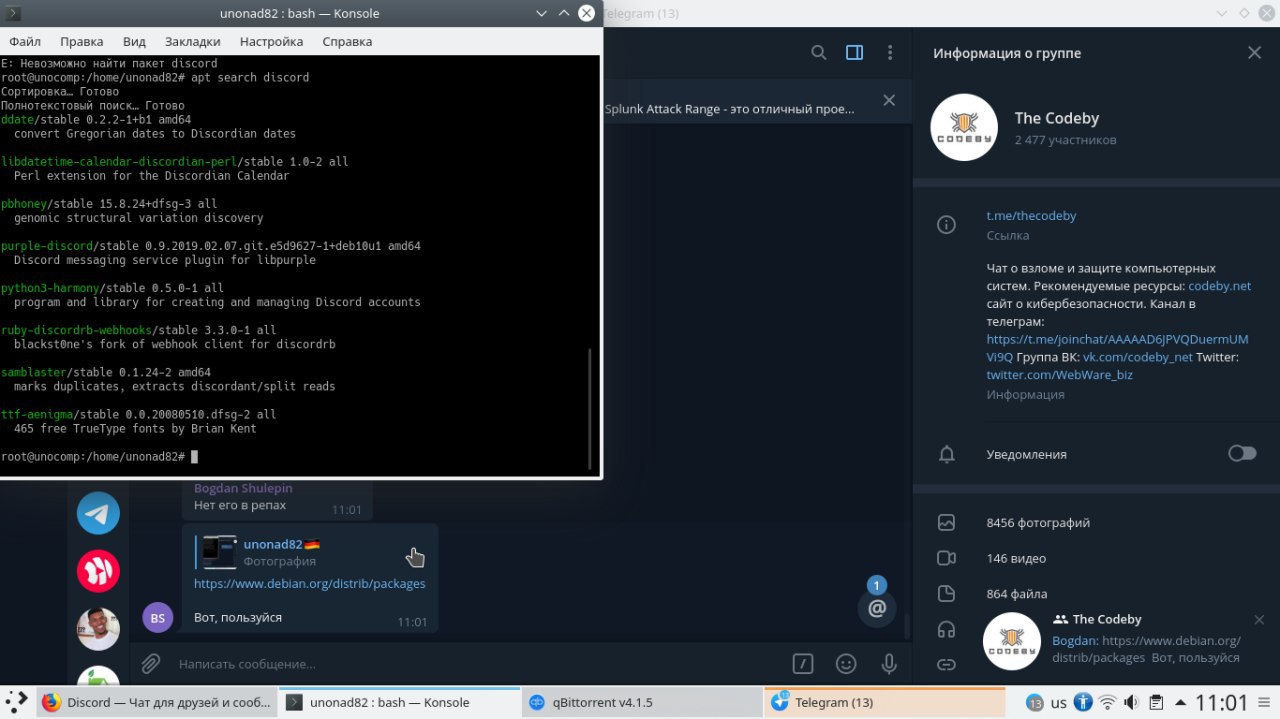
Task: Switch to the Telegram (13) taskbar entry
Action: [x=884, y=702]
